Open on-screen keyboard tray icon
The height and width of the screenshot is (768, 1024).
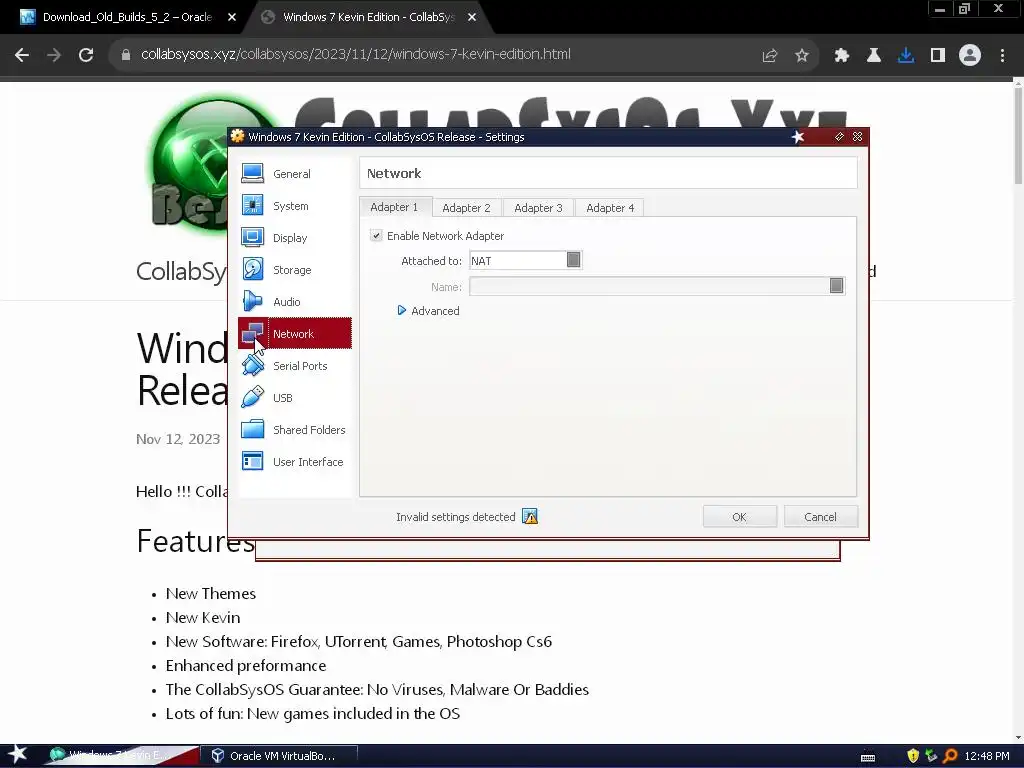868,758
